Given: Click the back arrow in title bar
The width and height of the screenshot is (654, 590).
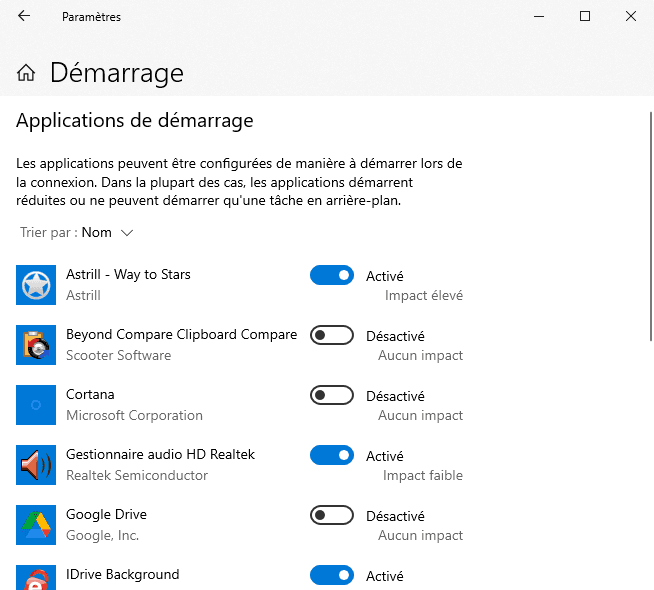Looking at the screenshot, I should pyautogui.click(x=24, y=16).
